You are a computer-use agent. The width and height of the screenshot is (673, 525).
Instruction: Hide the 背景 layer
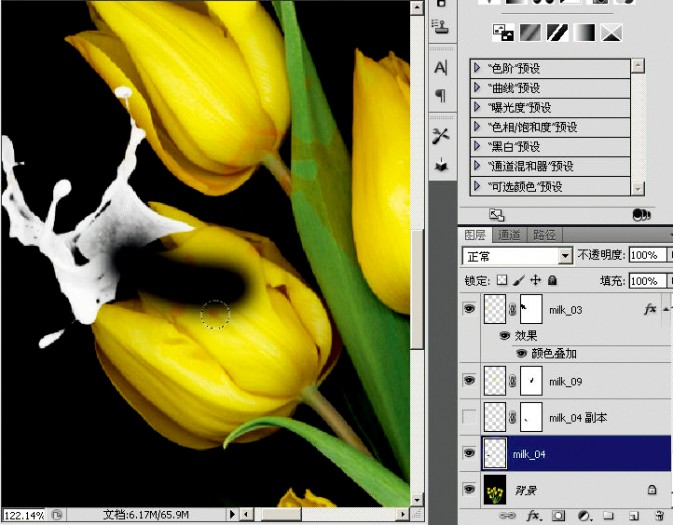pos(469,489)
